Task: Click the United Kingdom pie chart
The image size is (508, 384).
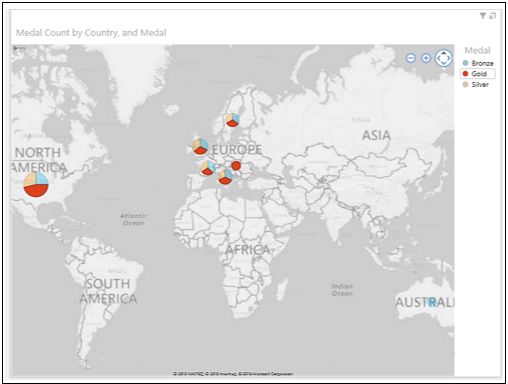Action: [200, 147]
